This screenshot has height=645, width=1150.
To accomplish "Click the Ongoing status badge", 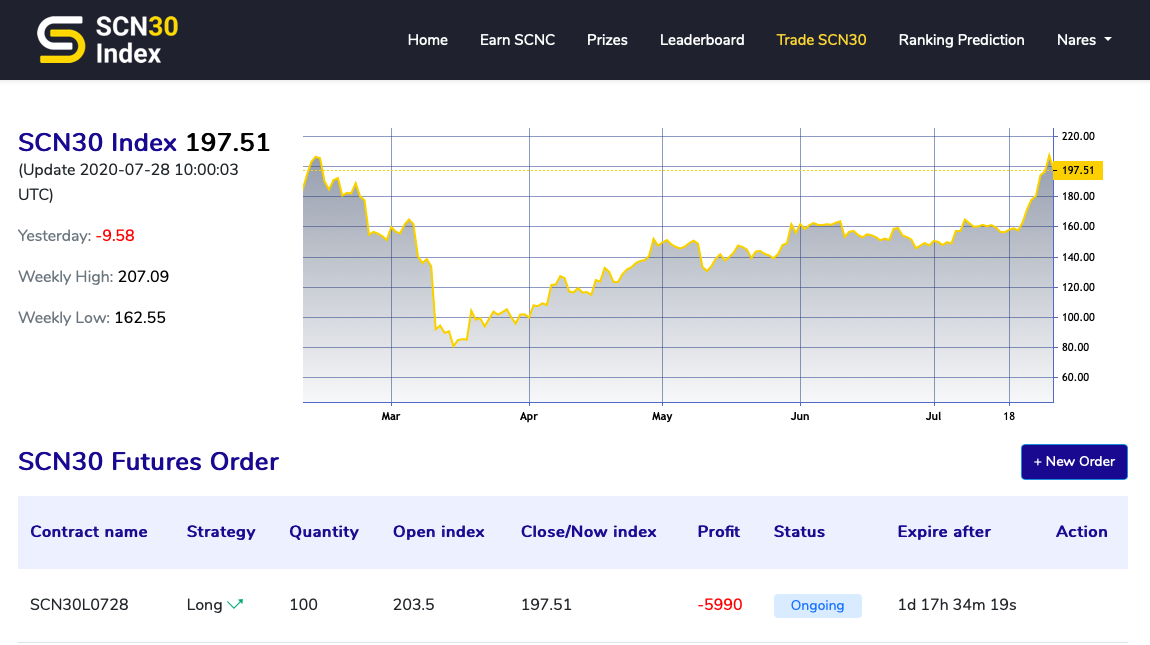I will click(x=817, y=605).
